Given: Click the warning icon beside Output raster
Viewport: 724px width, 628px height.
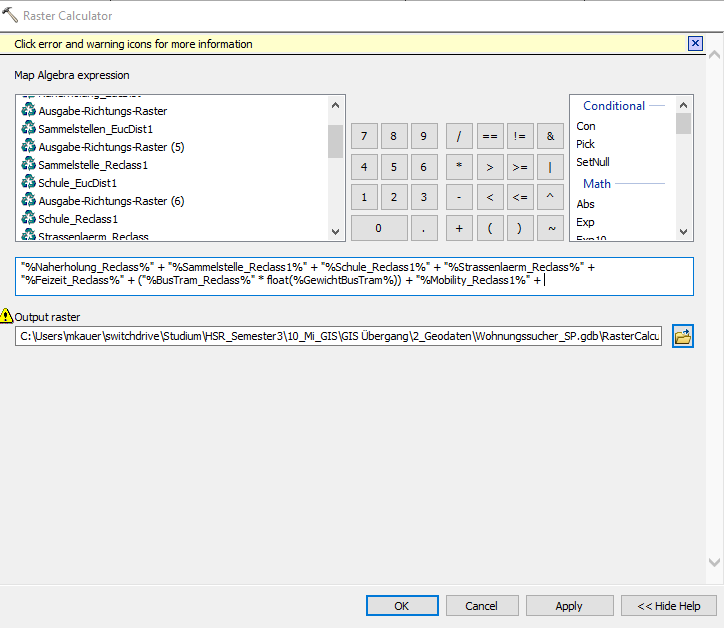Looking at the screenshot, I should (x=7, y=316).
